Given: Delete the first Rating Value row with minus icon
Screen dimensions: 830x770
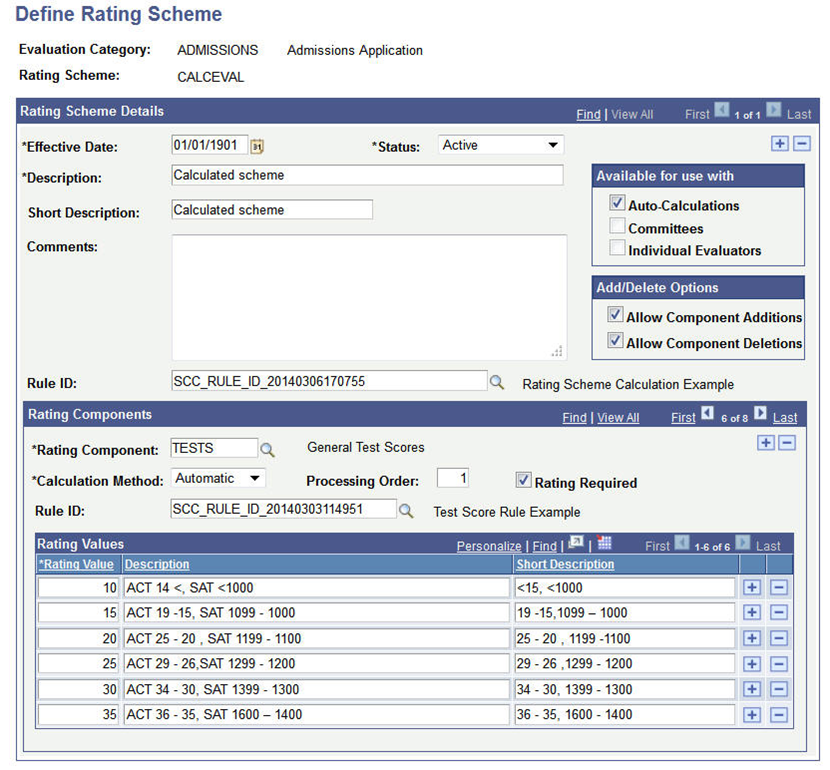Looking at the screenshot, I should [x=779, y=587].
